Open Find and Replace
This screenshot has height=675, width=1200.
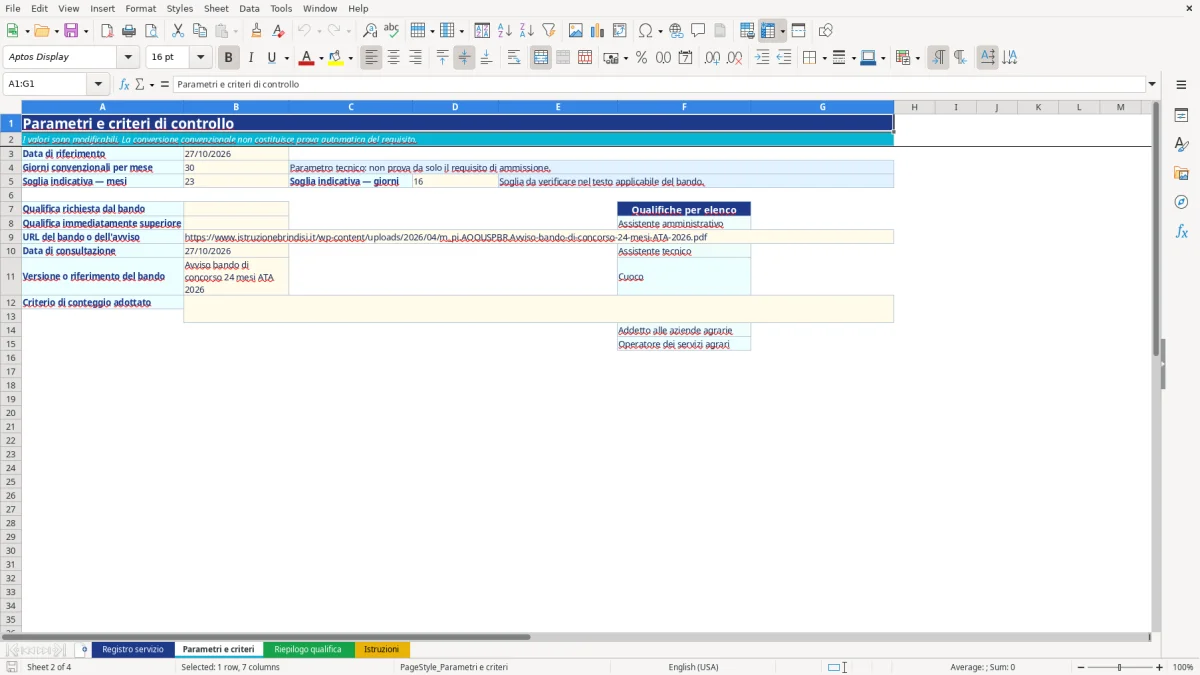coord(370,31)
